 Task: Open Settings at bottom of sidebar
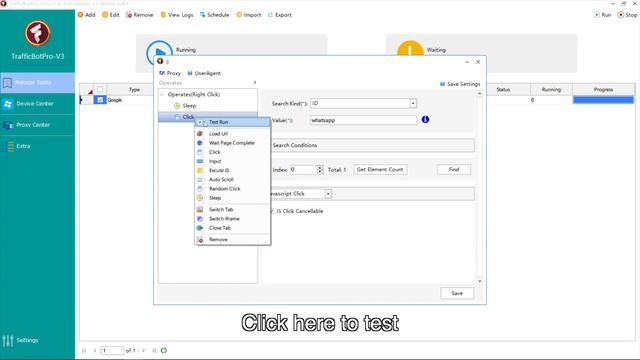(20, 340)
